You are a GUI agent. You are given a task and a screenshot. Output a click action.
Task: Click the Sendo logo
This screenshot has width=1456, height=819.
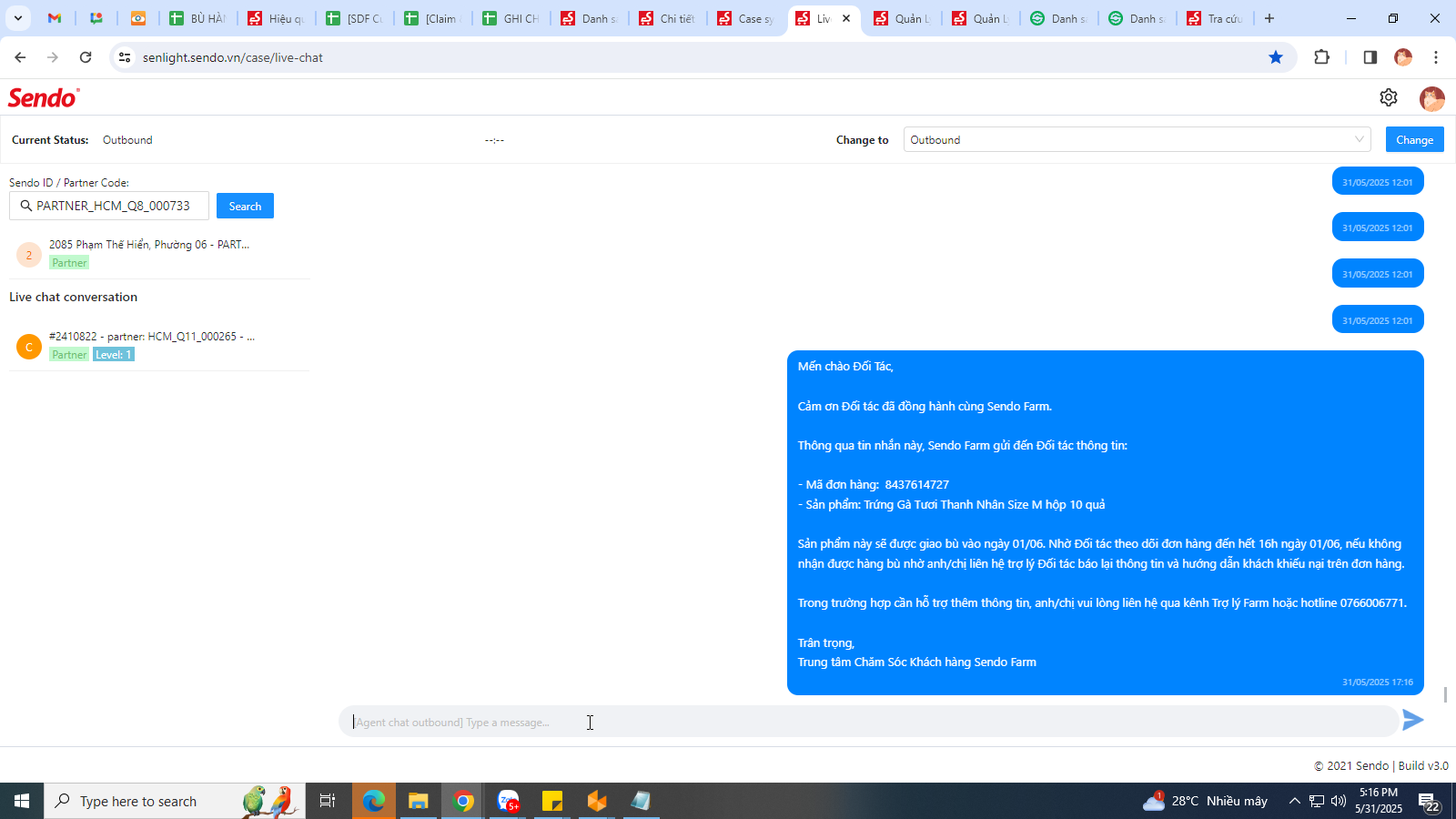[x=44, y=97]
